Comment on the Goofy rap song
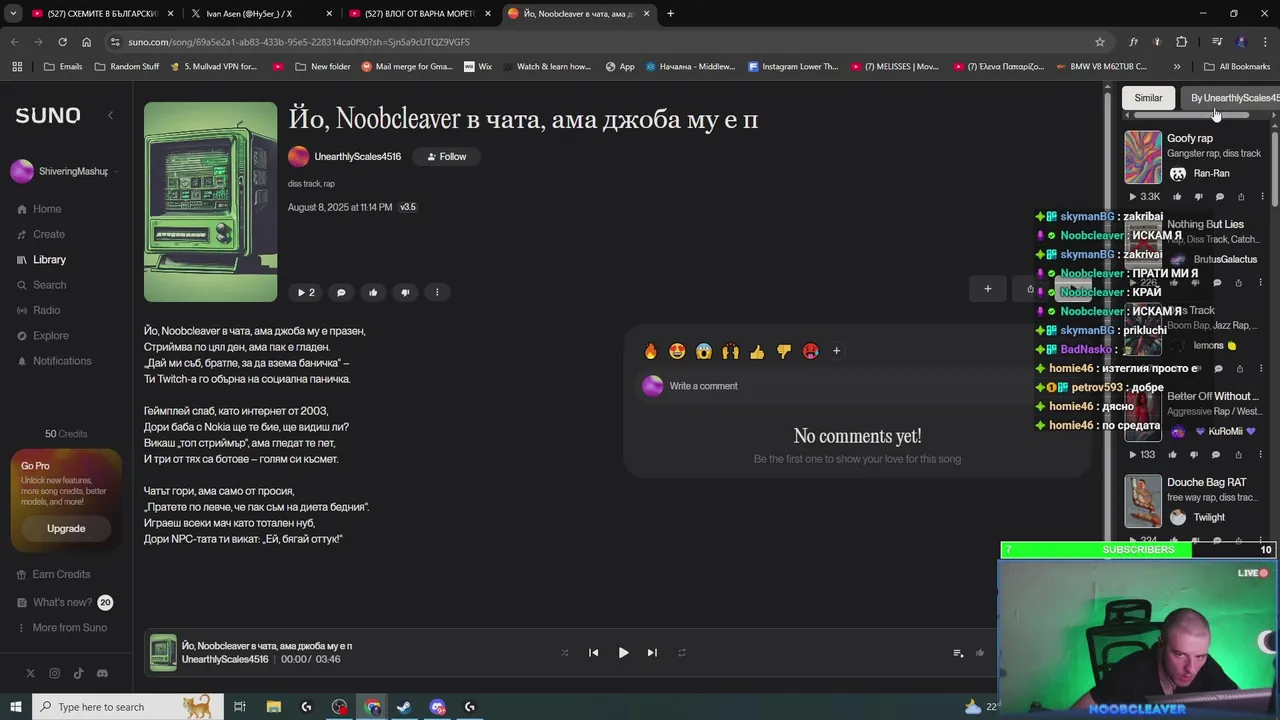The height and width of the screenshot is (720, 1280). [1219, 197]
